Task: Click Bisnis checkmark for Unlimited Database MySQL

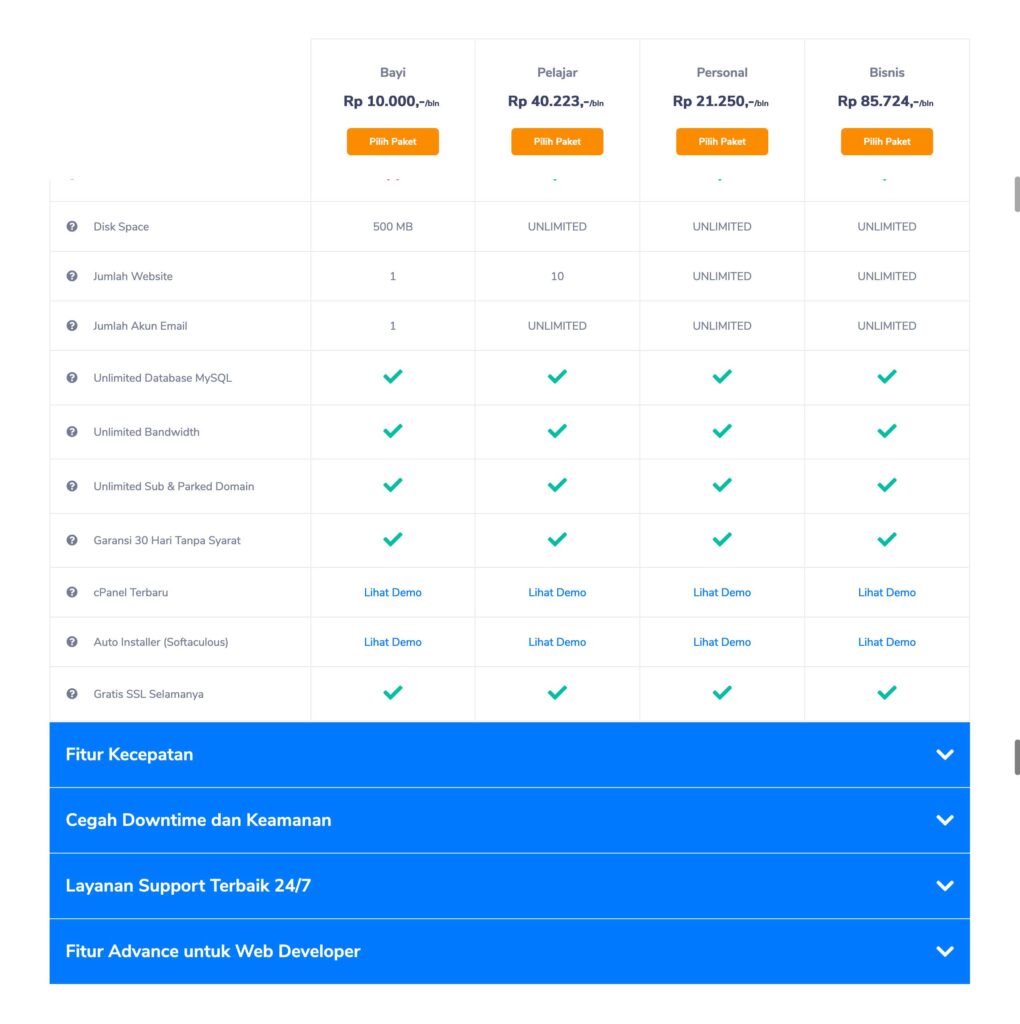Action: pos(887,376)
